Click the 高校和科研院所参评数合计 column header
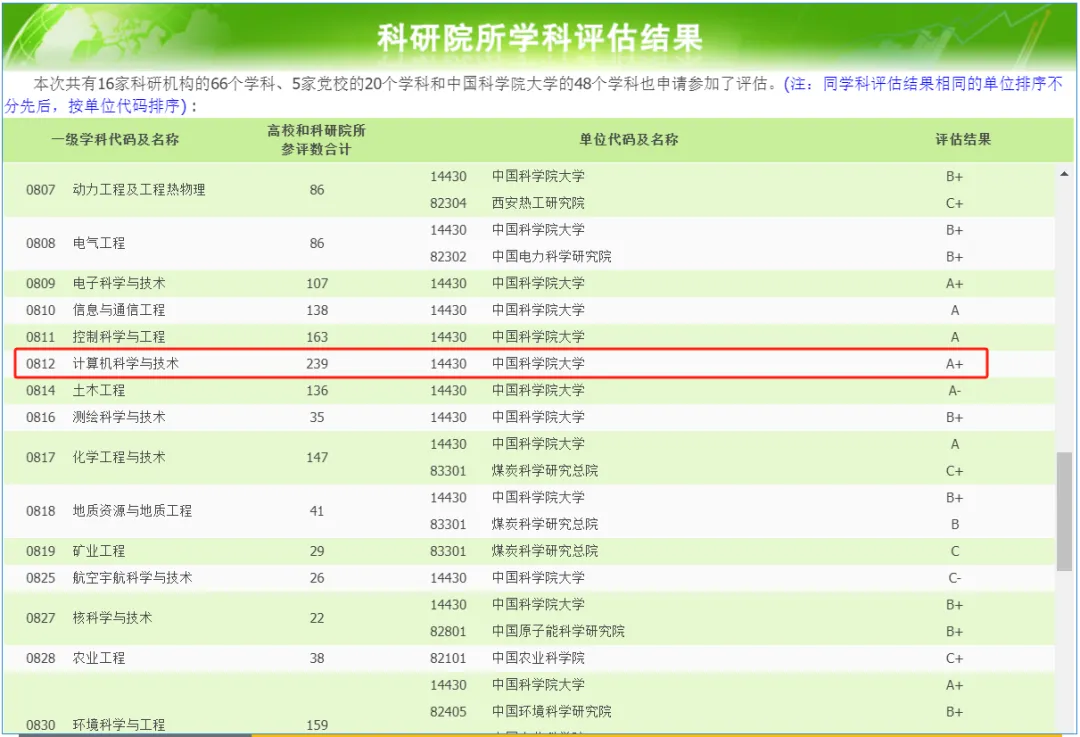This screenshot has width=1080, height=737. [x=316, y=140]
